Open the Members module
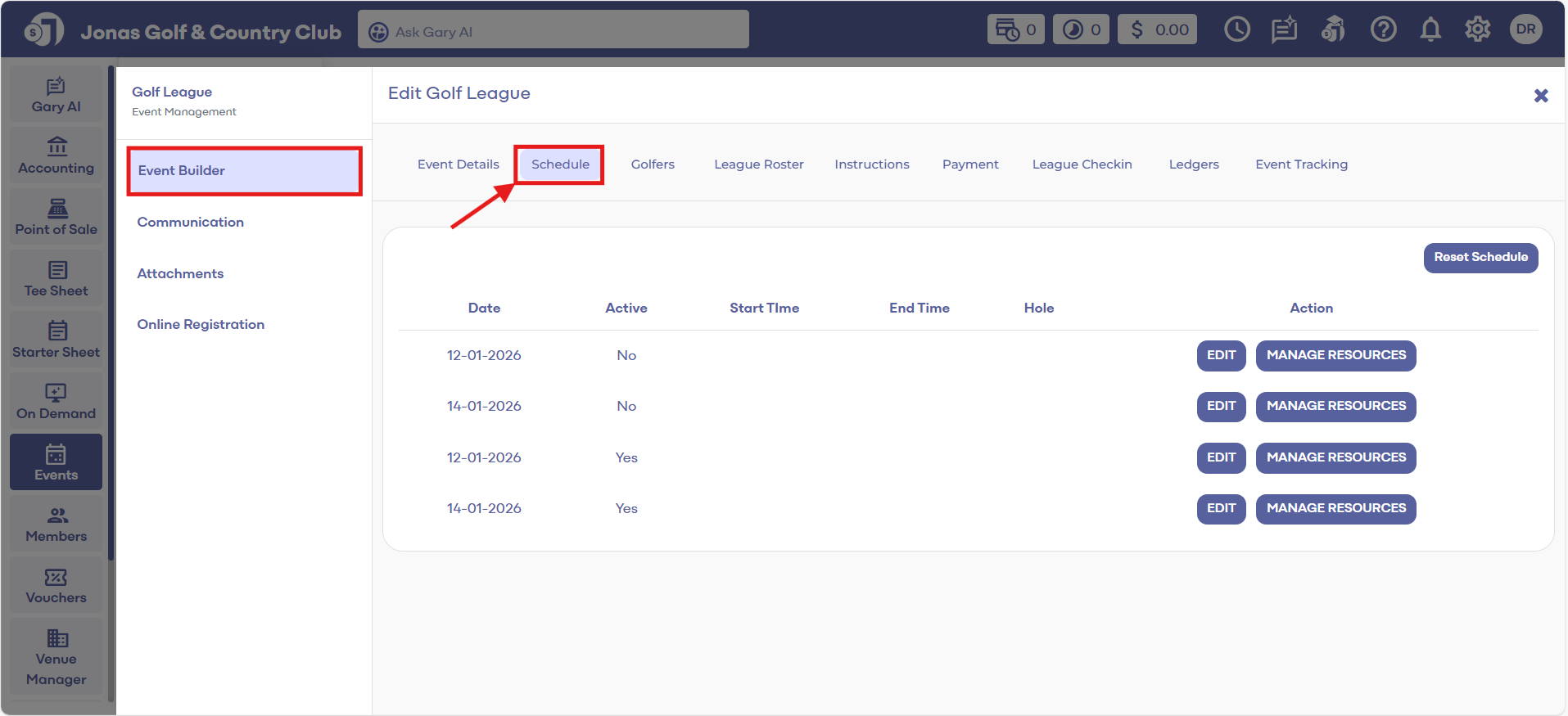This screenshot has width=1568, height=716. point(56,525)
